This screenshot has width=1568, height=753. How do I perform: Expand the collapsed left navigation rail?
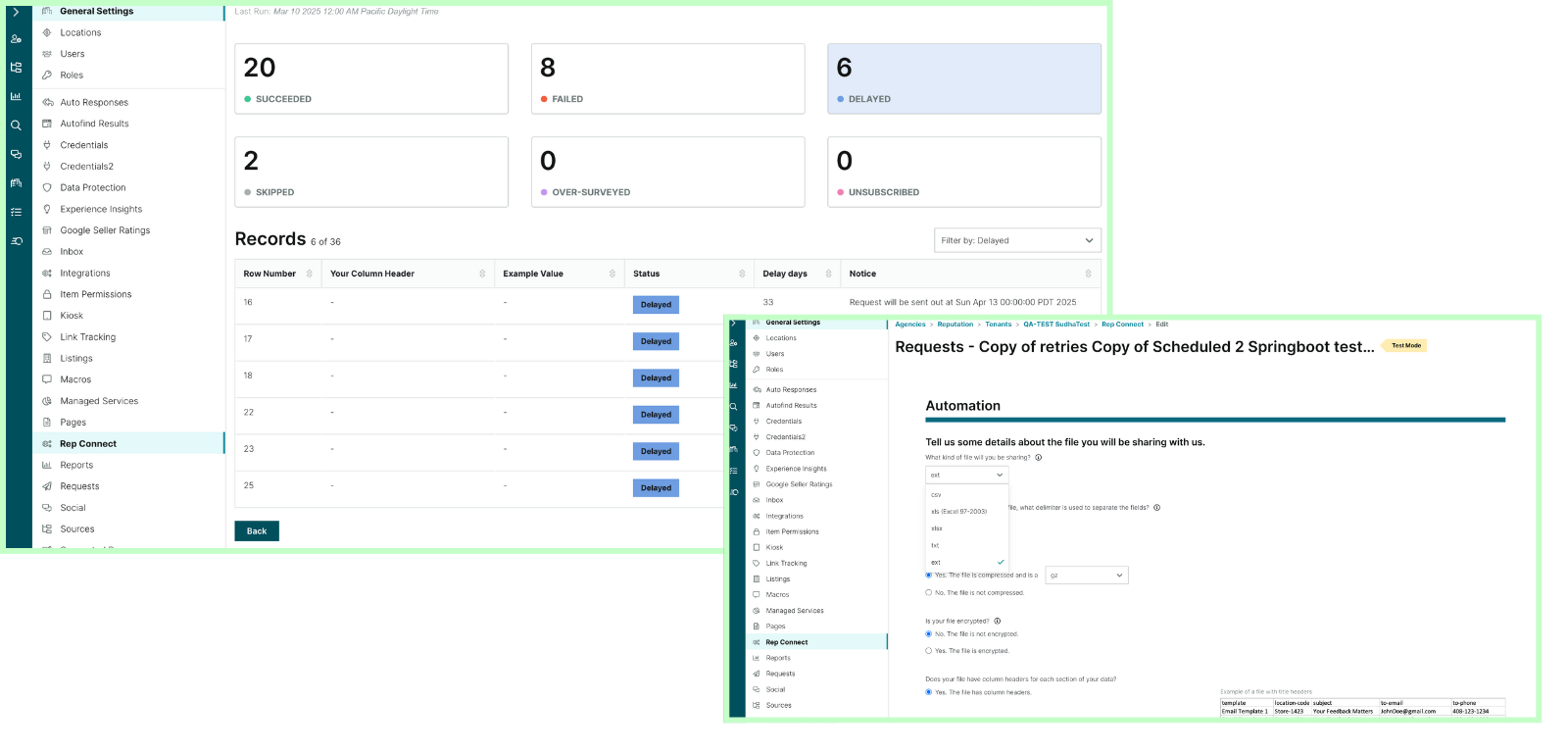pos(16,12)
